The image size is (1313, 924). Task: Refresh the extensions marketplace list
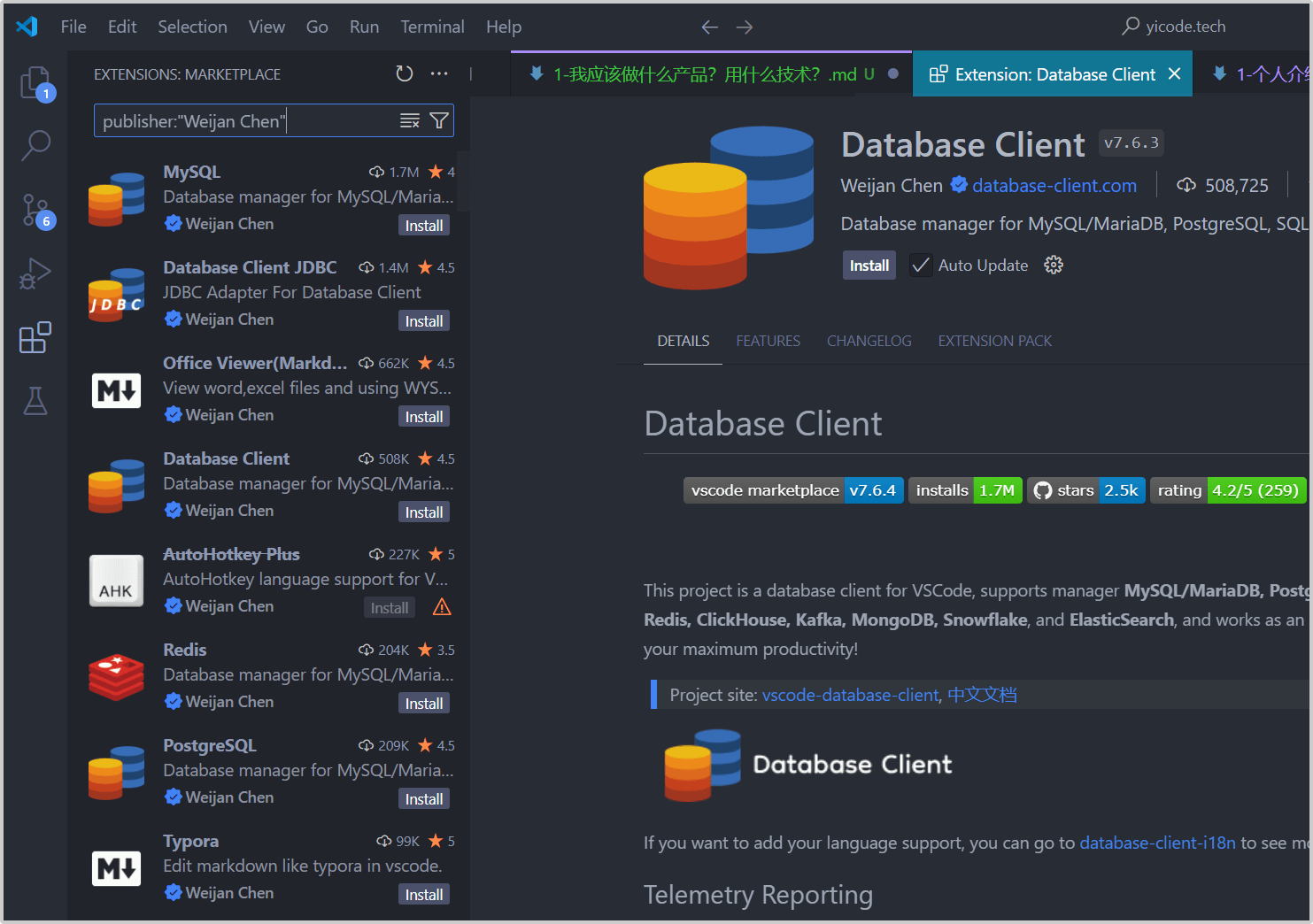click(x=405, y=74)
